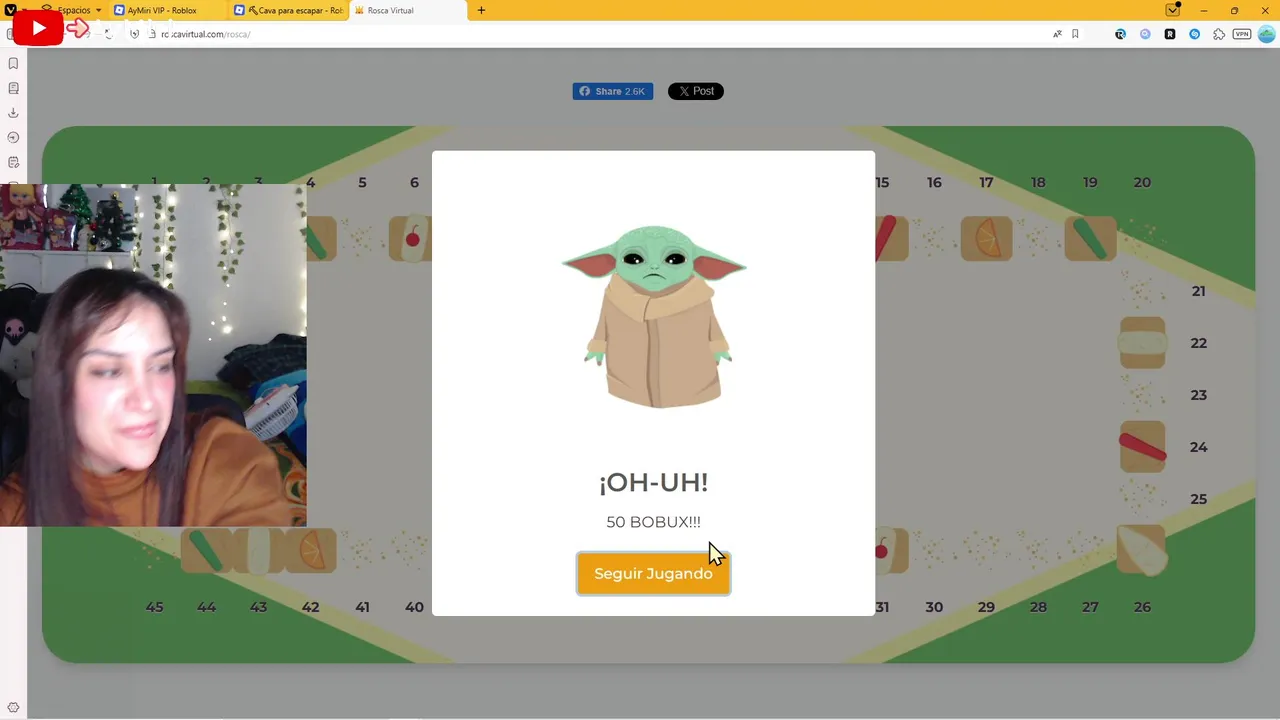The image size is (1280, 720).
Task: Select orange slice rosca piece near 42
Action: (311, 550)
